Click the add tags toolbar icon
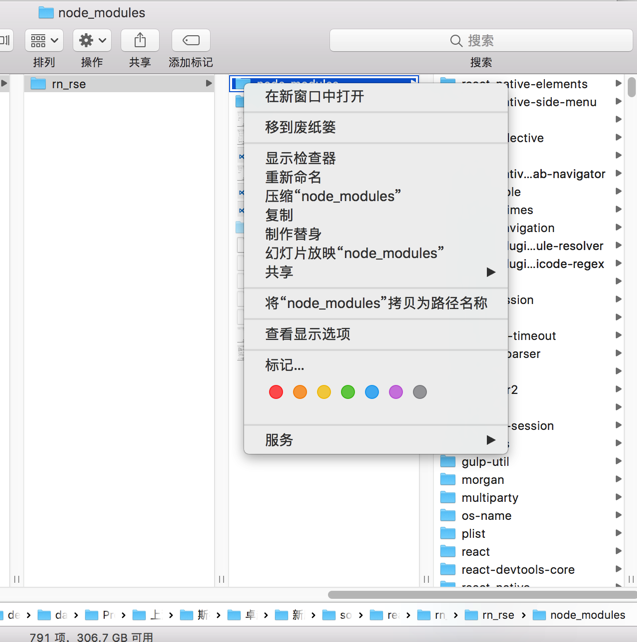Image resolution: width=637 pixels, height=642 pixels. [x=190, y=40]
